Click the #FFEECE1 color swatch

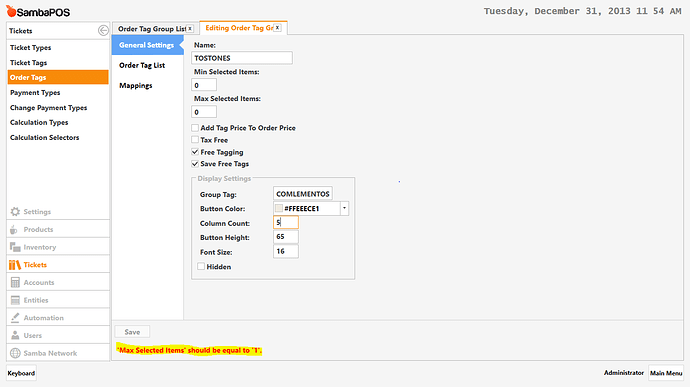click(x=279, y=208)
